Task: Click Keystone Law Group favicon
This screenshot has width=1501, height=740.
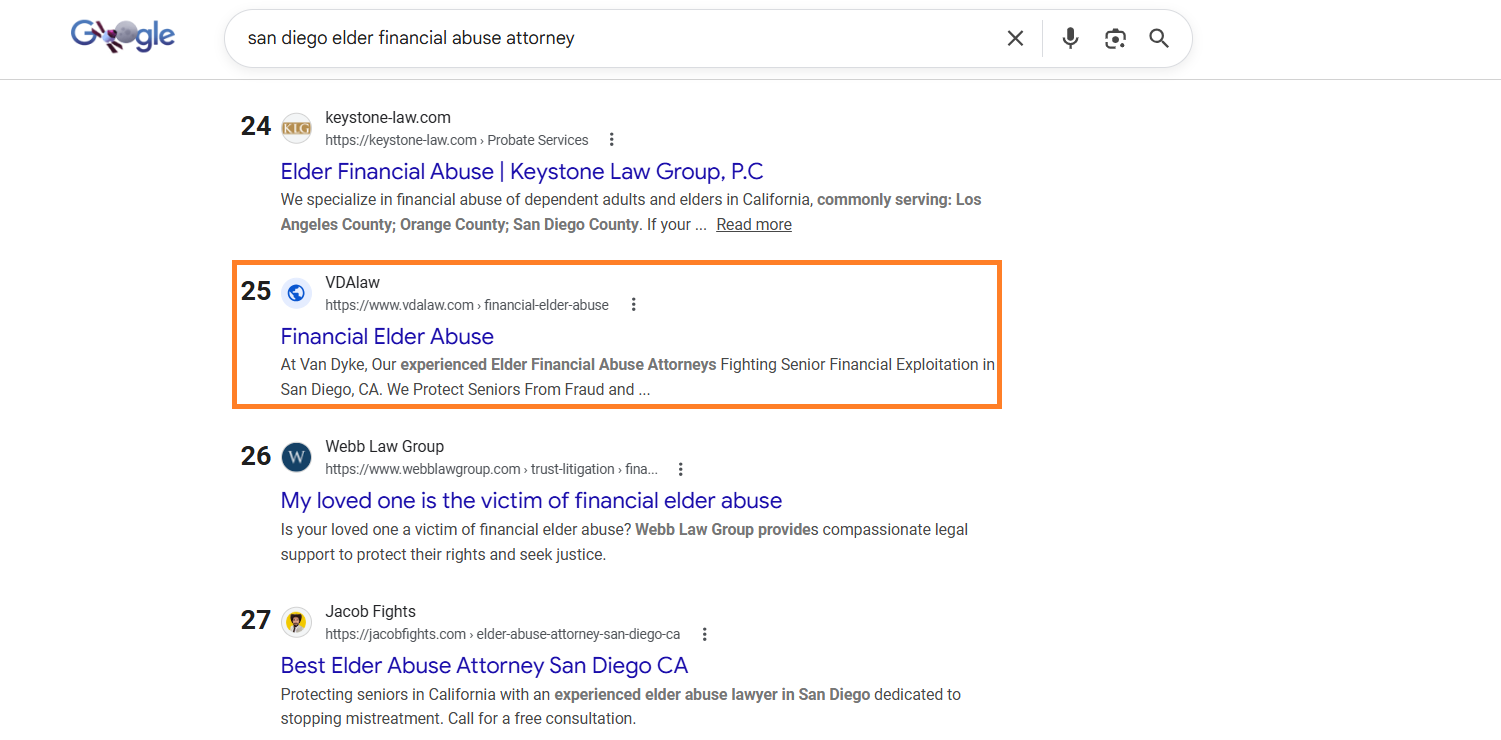Action: (296, 128)
